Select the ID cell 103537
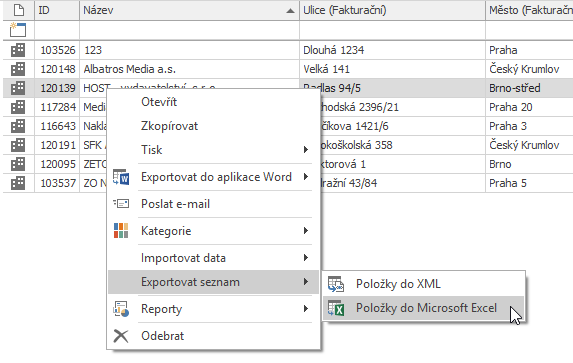Viewport: 573px width, 363px height. [57, 183]
